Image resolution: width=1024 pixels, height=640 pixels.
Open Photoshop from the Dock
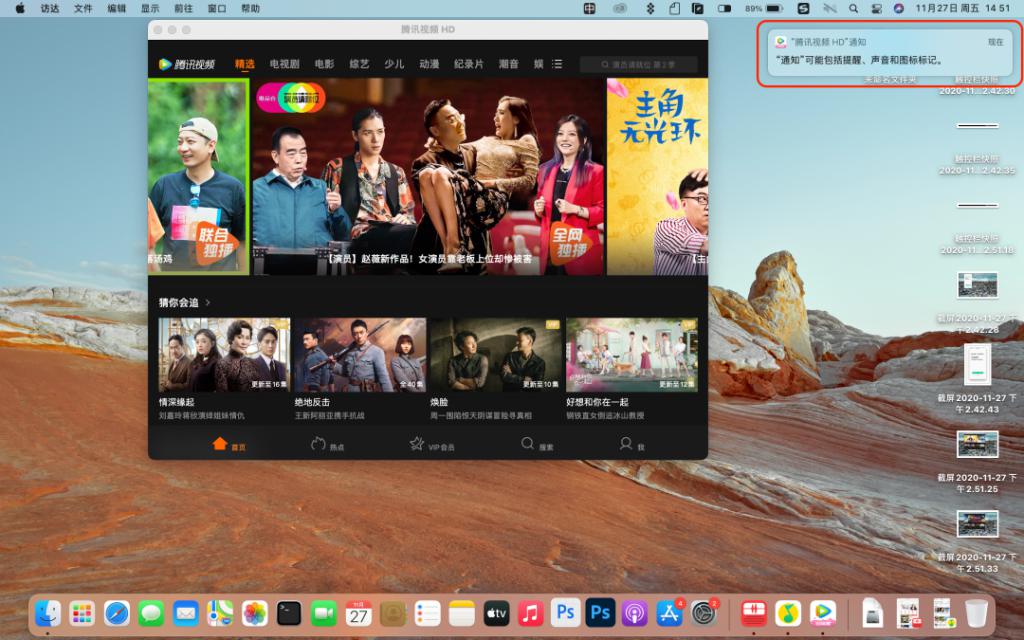click(x=563, y=614)
